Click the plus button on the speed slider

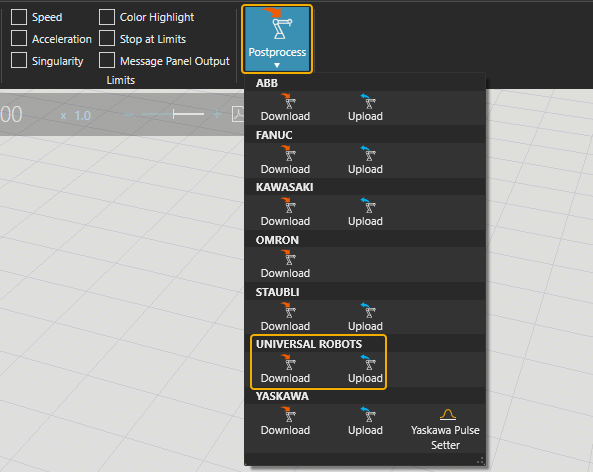click(x=217, y=114)
